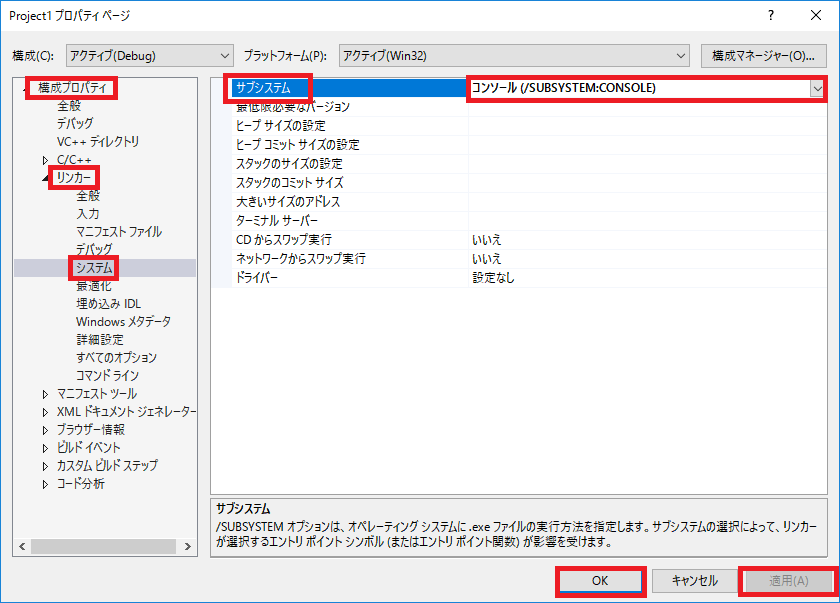Click the コンソール (/SUBSYSTEM:CONSOLE) value field
Screen dimensions: 840x603
click(x=640, y=88)
